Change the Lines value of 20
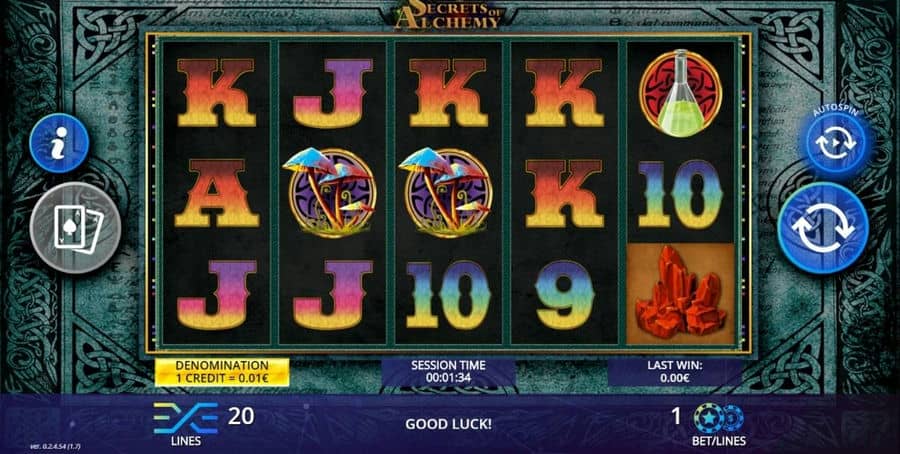Image resolution: width=900 pixels, height=454 pixels. 241,416
